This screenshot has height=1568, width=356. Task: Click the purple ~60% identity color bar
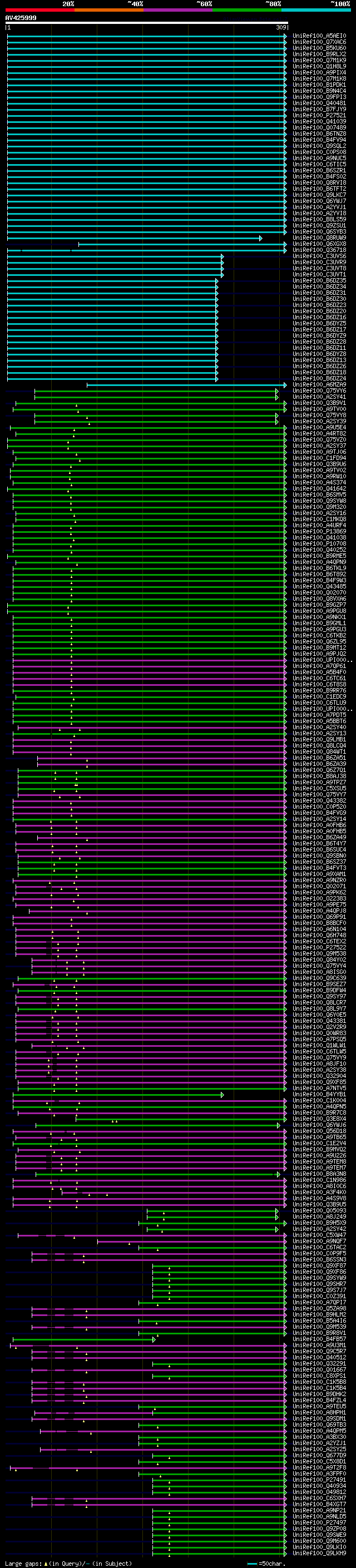[179, 10]
